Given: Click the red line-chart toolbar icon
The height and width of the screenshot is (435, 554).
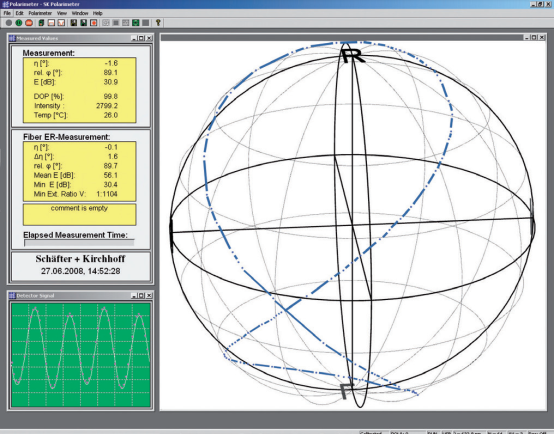Looking at the screenshot, I should click(61, 23).
